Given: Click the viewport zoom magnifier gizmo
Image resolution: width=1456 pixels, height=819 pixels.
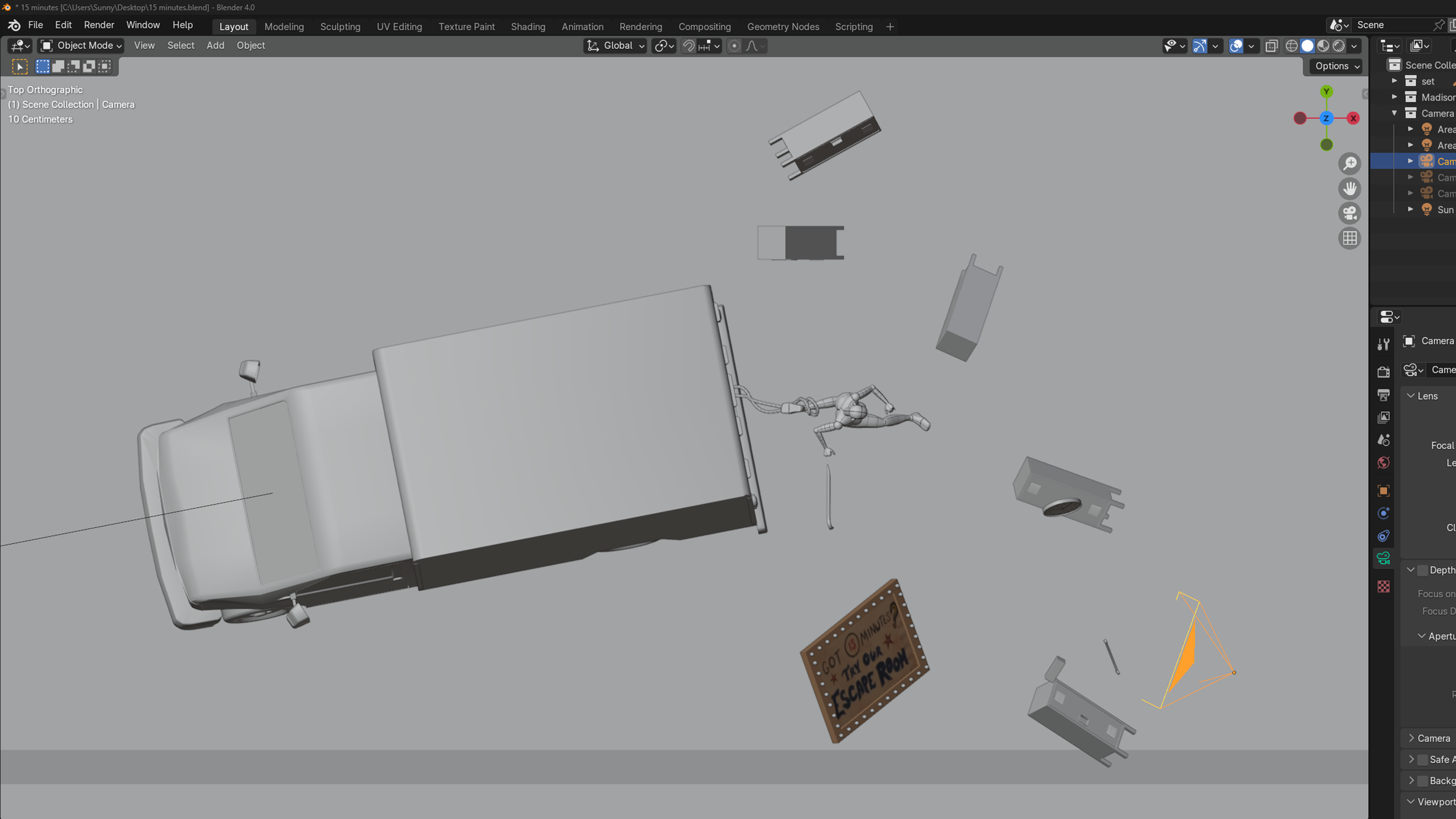Looking at the screenshot, I should coord(1349,164).
